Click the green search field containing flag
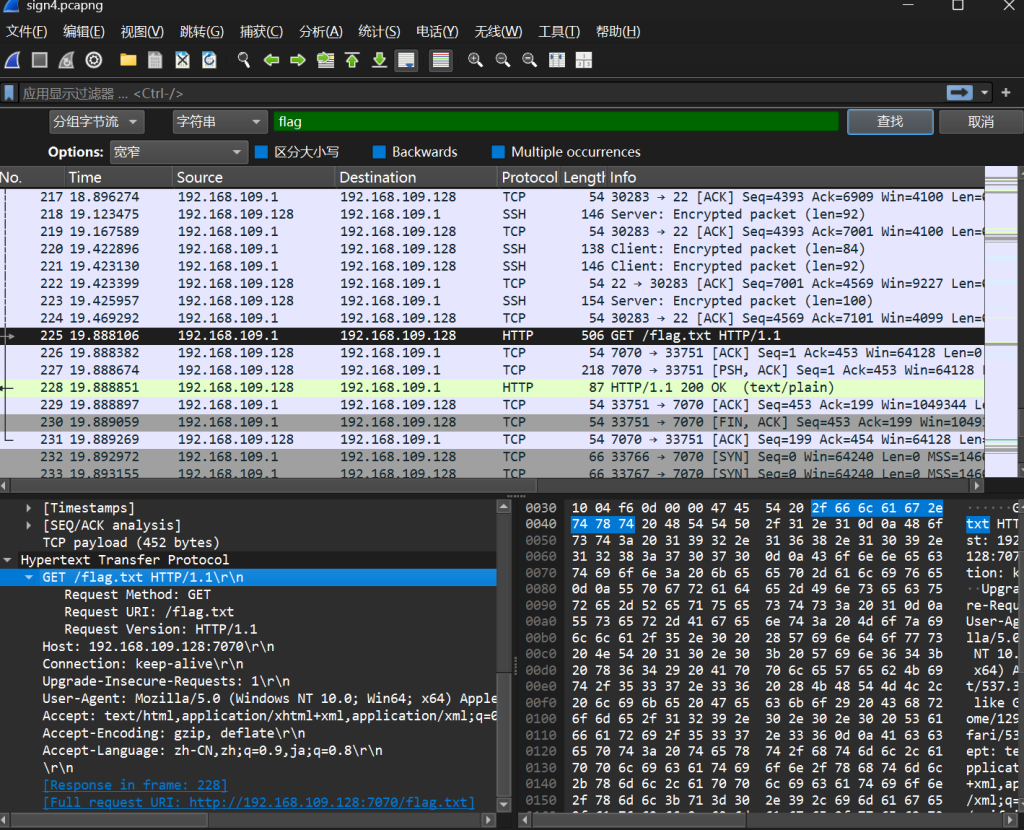 [556, 122]
